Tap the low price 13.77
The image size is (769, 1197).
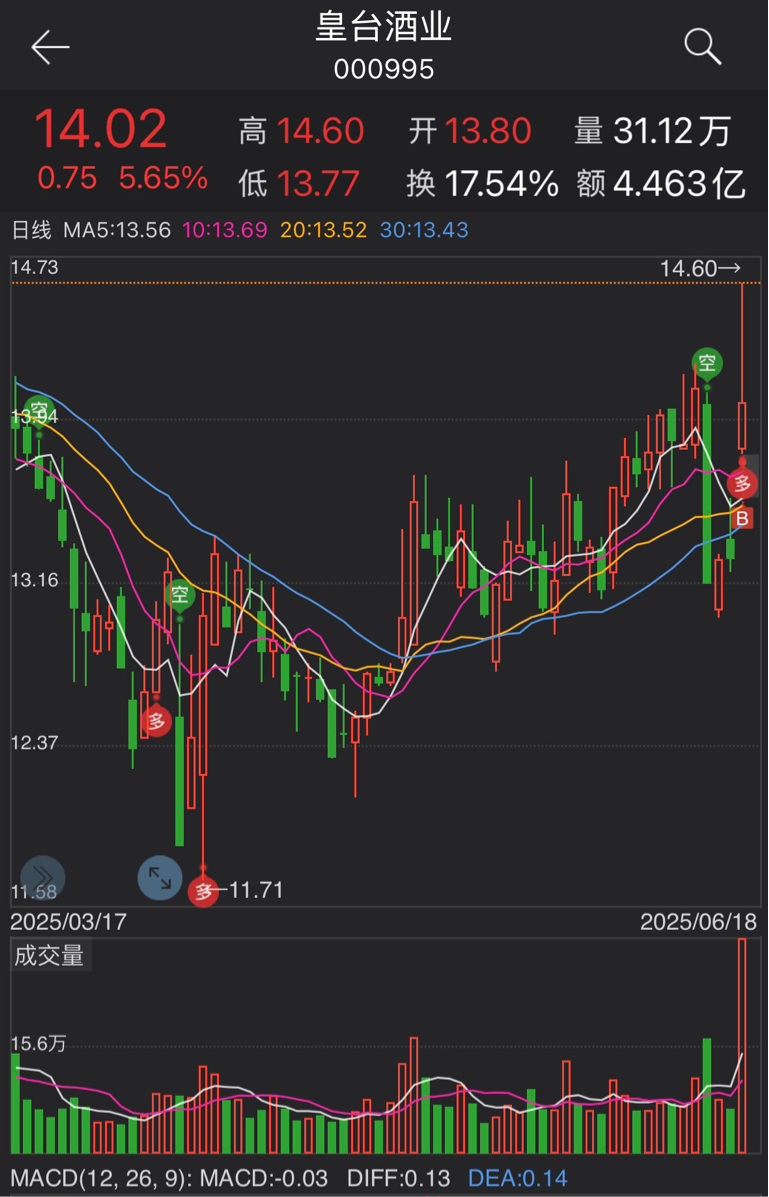(x=318, y=184)
